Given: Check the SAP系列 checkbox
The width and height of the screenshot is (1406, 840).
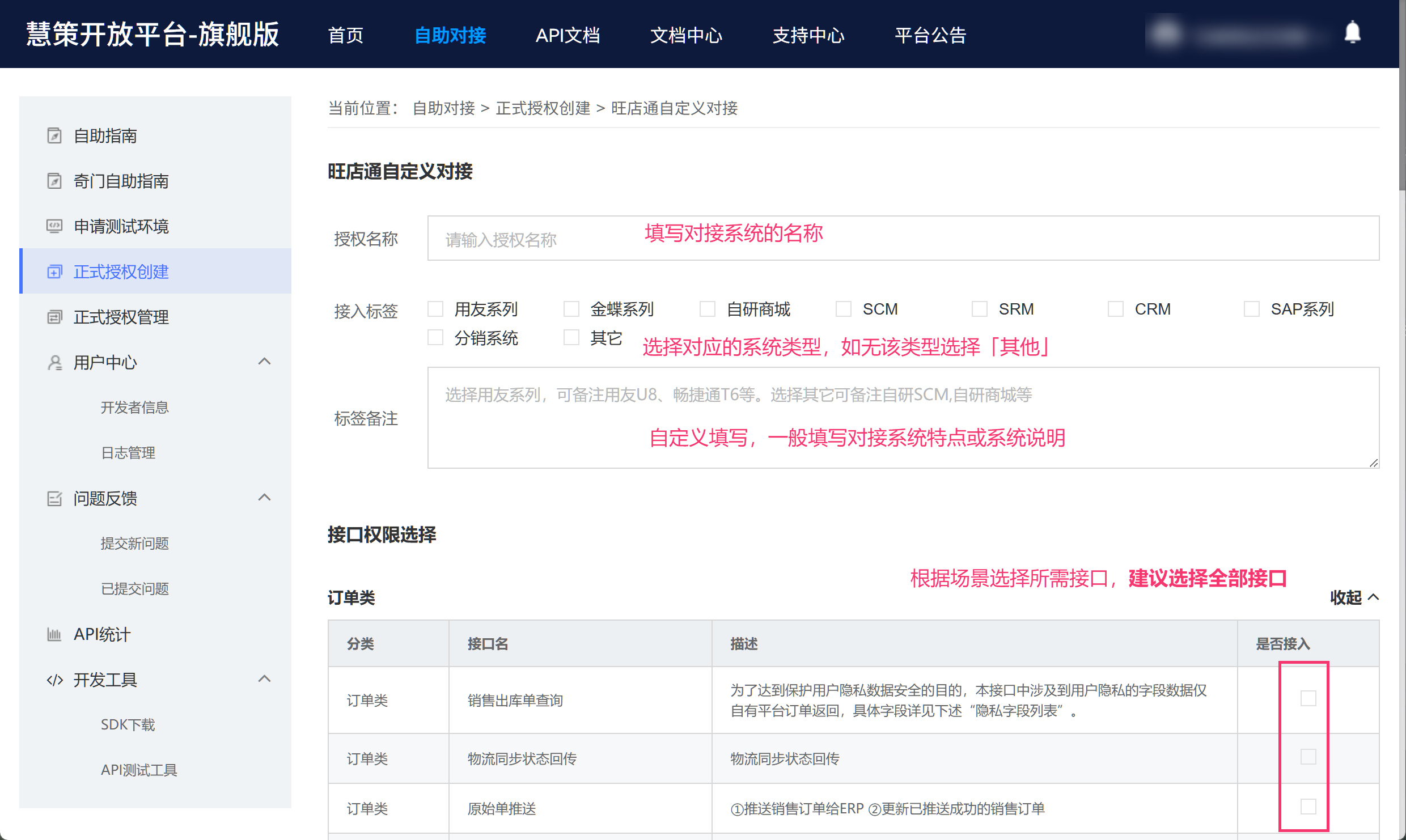Looking at the screenshot, I should click(x=1252, y=309).
